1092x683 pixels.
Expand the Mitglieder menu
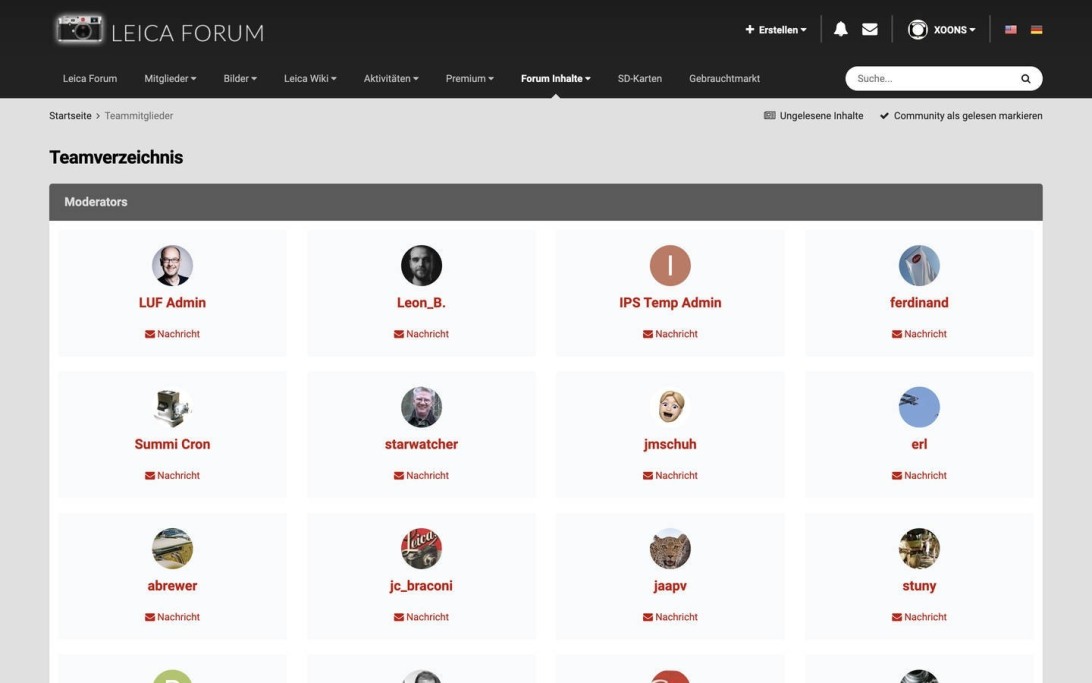point(170,79)
